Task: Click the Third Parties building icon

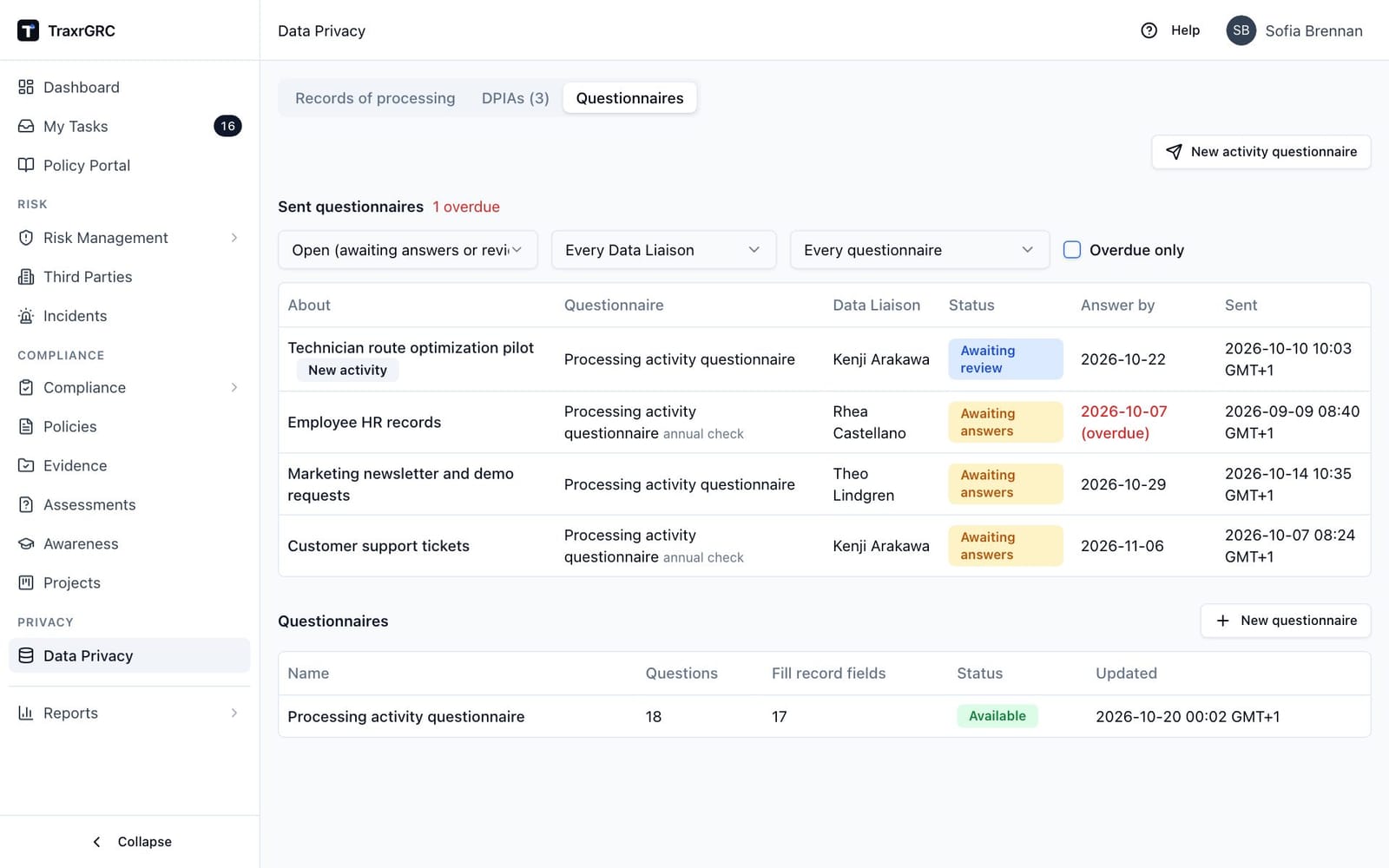Action: [x=26, y=277]
